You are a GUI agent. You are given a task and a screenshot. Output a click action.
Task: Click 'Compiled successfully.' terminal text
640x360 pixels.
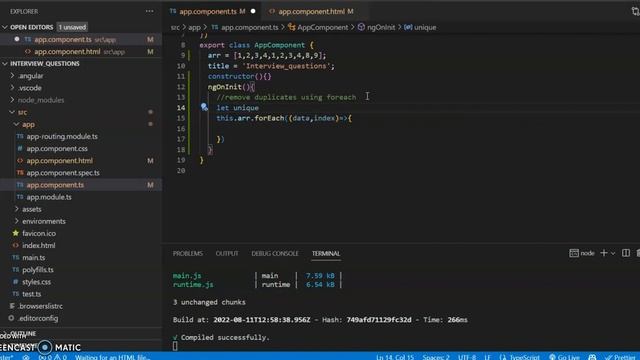click(225, 338)
